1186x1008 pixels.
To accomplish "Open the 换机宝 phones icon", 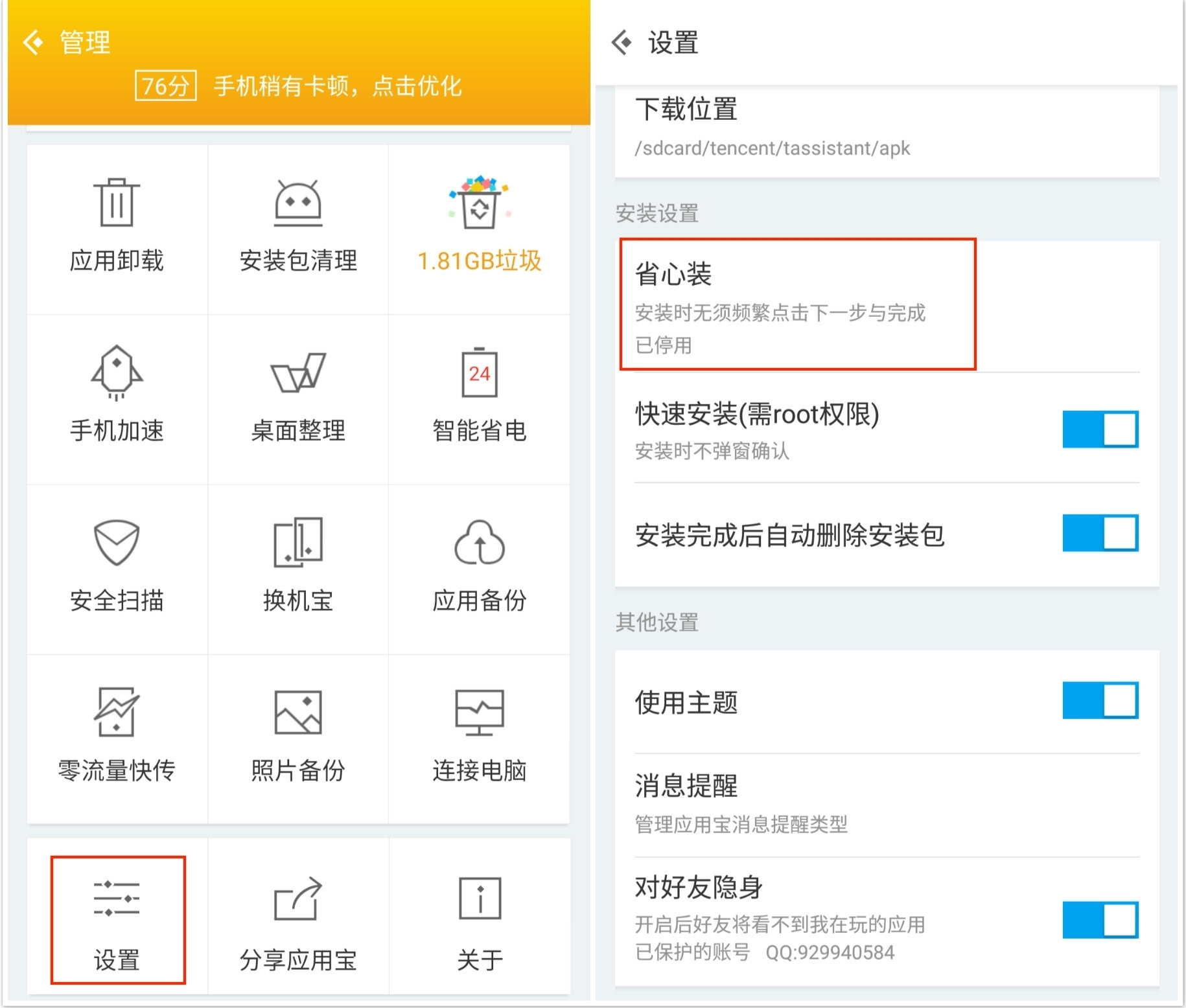I will click(298, 542).
